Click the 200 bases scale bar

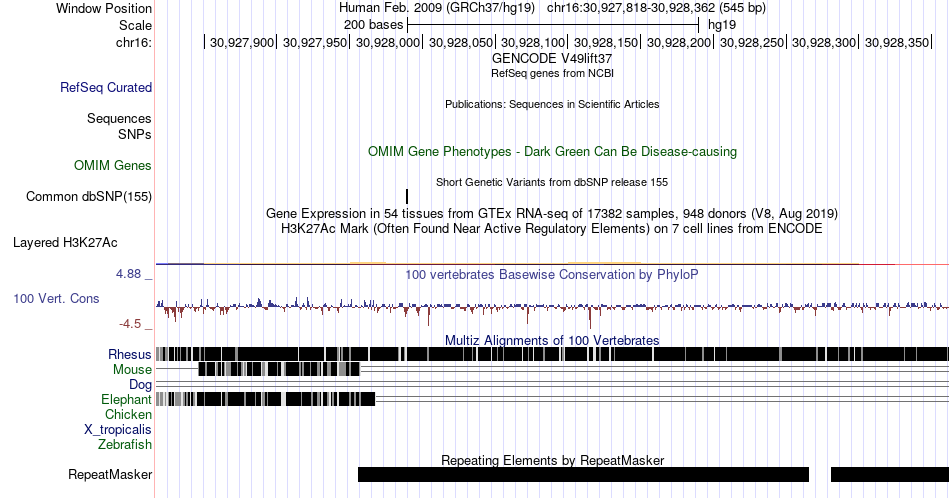click(x=553, y=25)
